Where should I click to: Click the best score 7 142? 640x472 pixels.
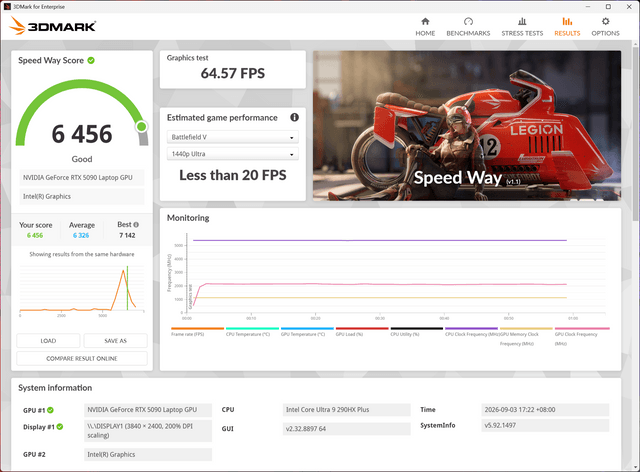[x=127, y=235]
